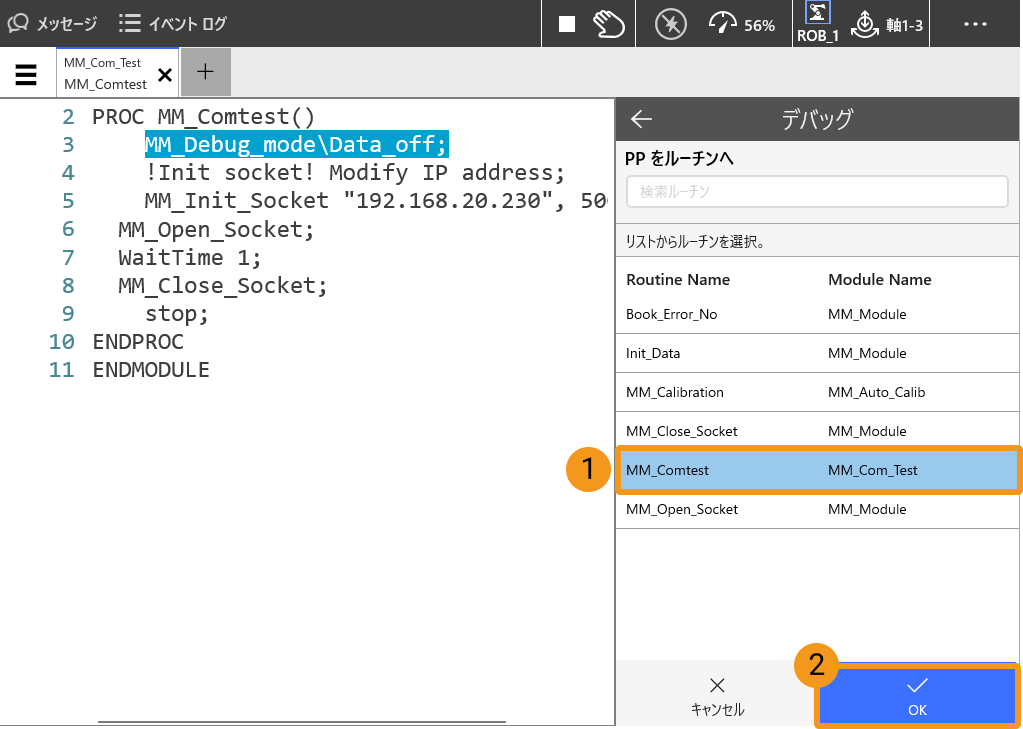Select the ROB_1 mechanical unit icon

(817, 24)
